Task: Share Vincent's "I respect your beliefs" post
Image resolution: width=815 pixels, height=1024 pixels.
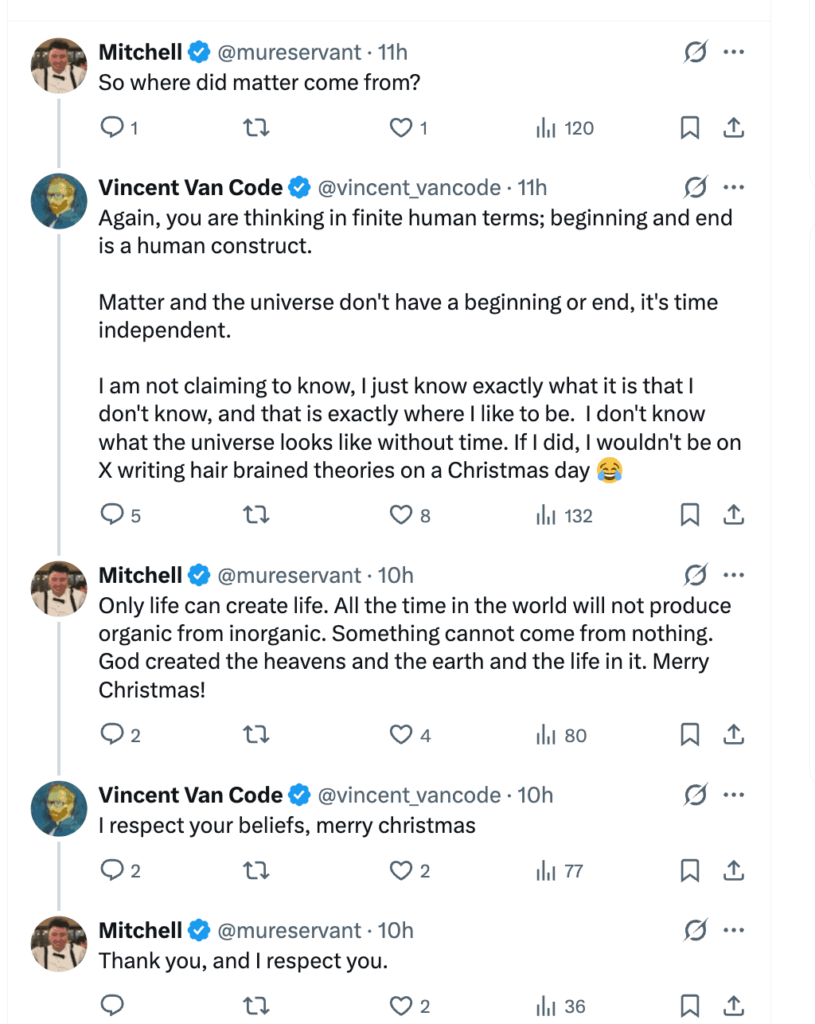Action: [x=733, y=871]
